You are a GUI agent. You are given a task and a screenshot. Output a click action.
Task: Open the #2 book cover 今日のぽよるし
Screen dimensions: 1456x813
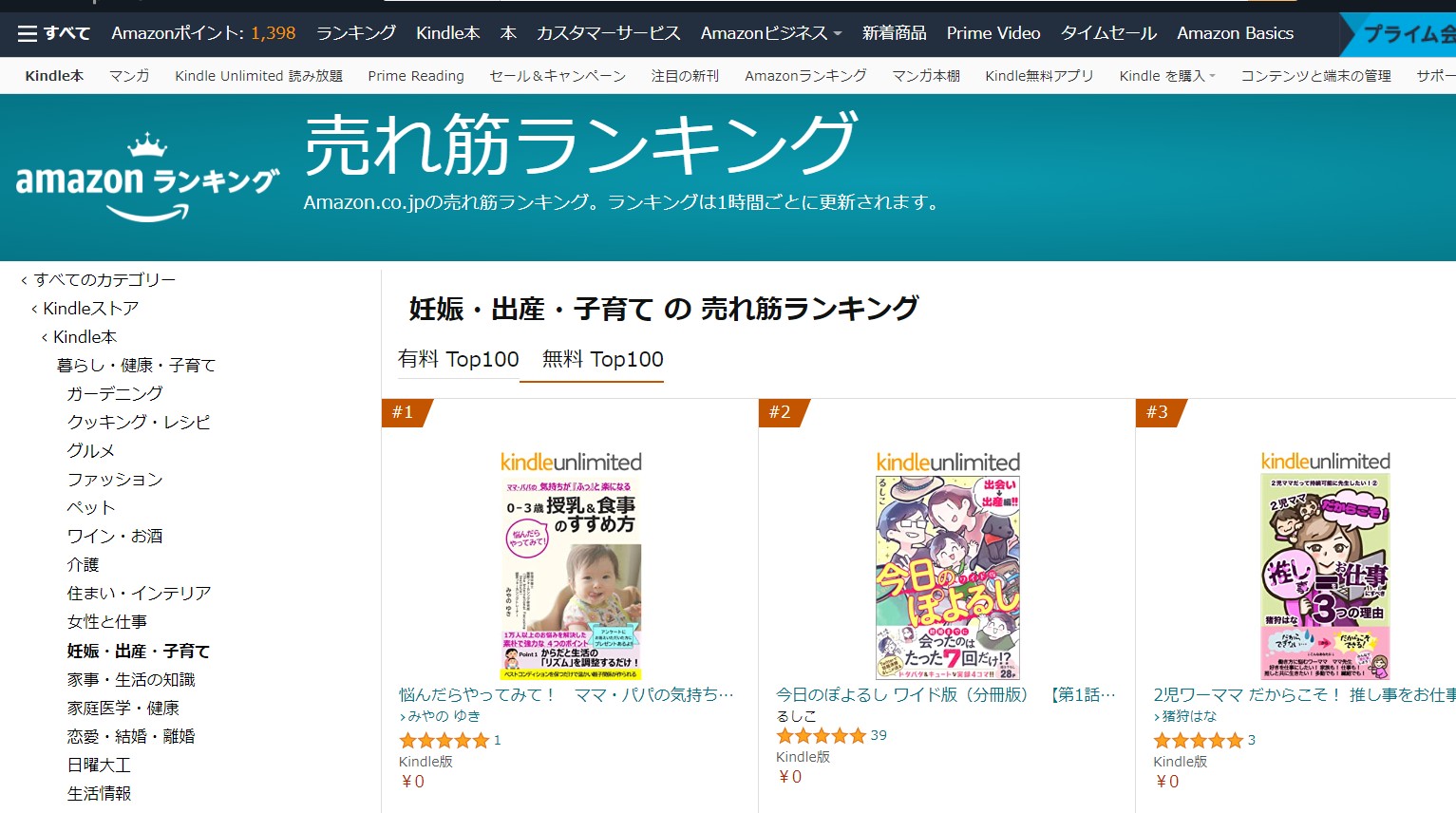pyautogui.click(x=948, y=577)
